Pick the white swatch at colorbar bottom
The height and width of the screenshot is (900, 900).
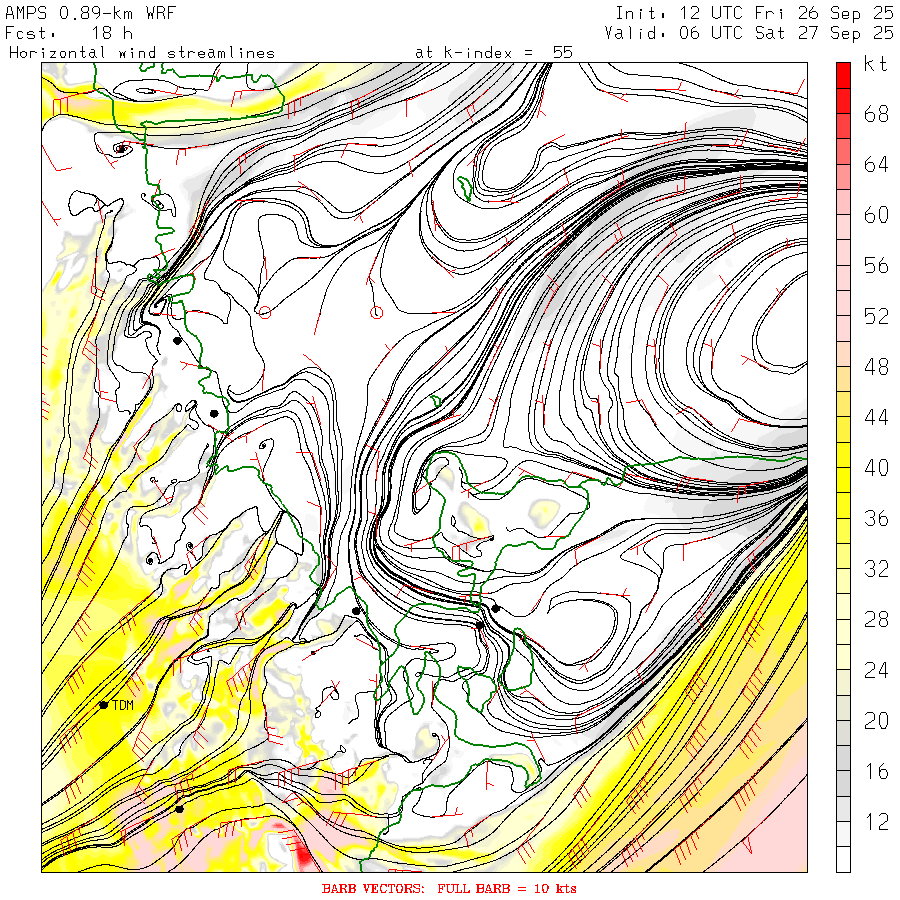[843, 859]
